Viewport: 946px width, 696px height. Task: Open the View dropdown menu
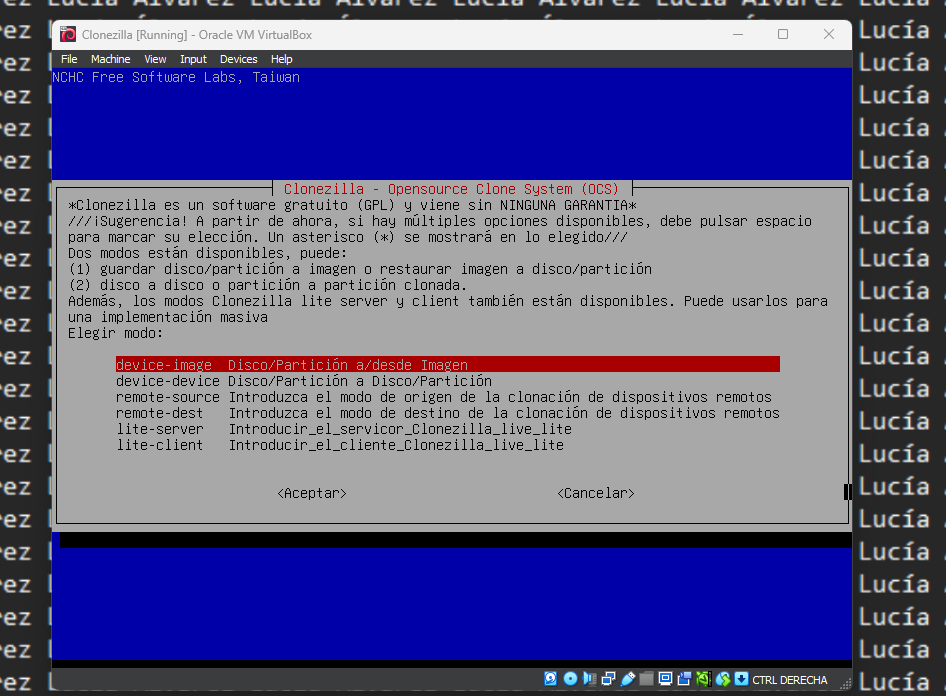(x=155, y=58)
